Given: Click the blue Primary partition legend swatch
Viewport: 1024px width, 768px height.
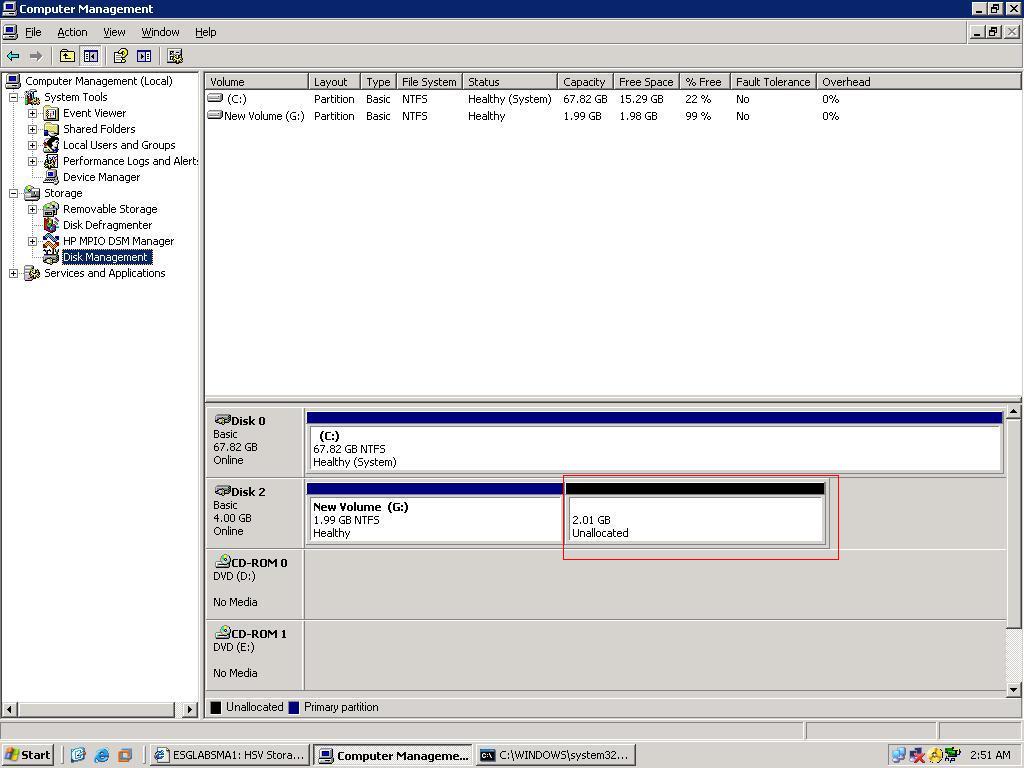Looking at the screenshot, I should coord(294,707).
